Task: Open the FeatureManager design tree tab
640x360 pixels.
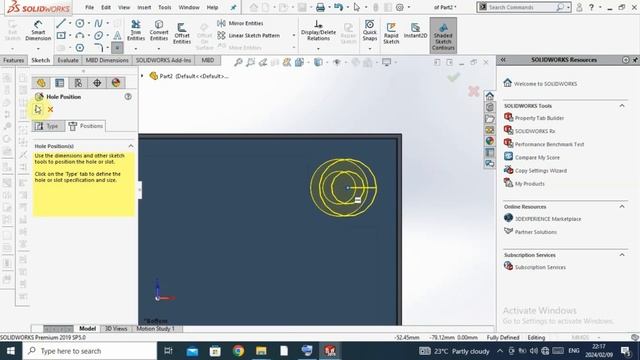Action: (x=41, y=83)
